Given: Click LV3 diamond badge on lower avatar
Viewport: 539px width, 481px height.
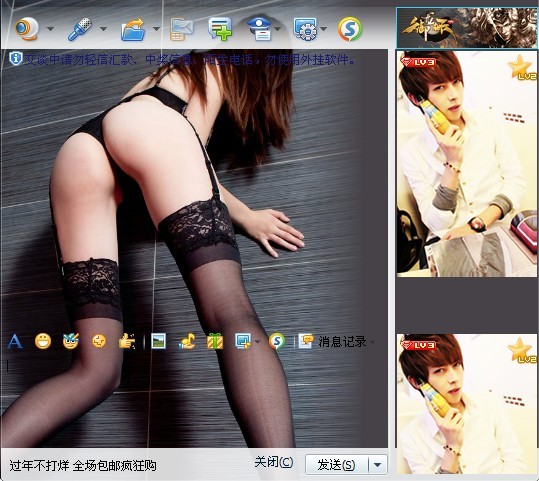Looking at the screenshot, I should [x=418, y=345].
